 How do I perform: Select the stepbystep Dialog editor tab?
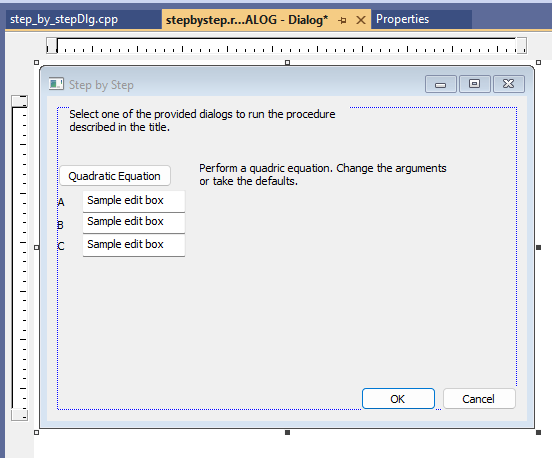point(247,20)
